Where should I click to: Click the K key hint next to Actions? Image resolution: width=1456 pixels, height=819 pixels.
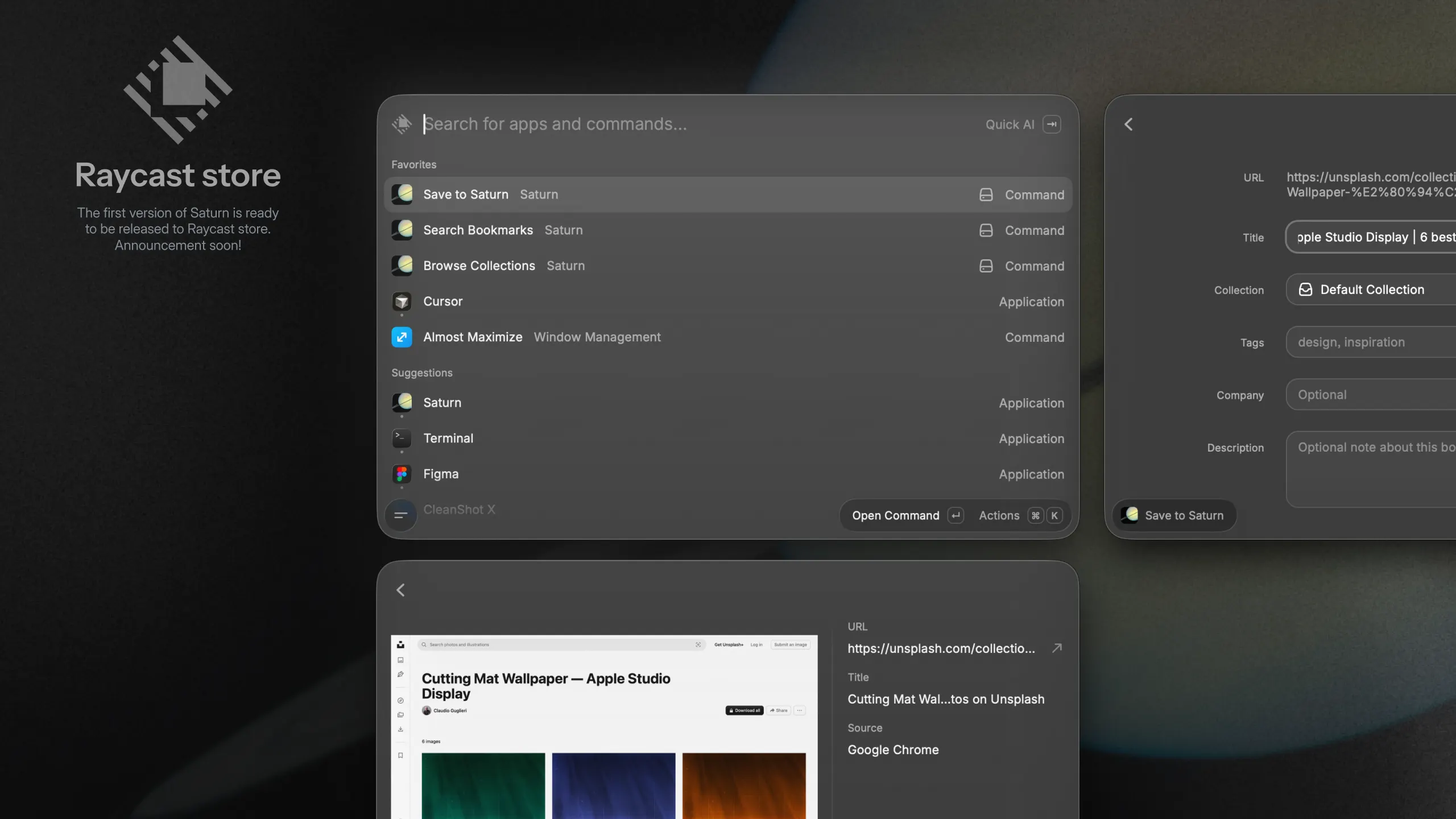pos(1054,516)
